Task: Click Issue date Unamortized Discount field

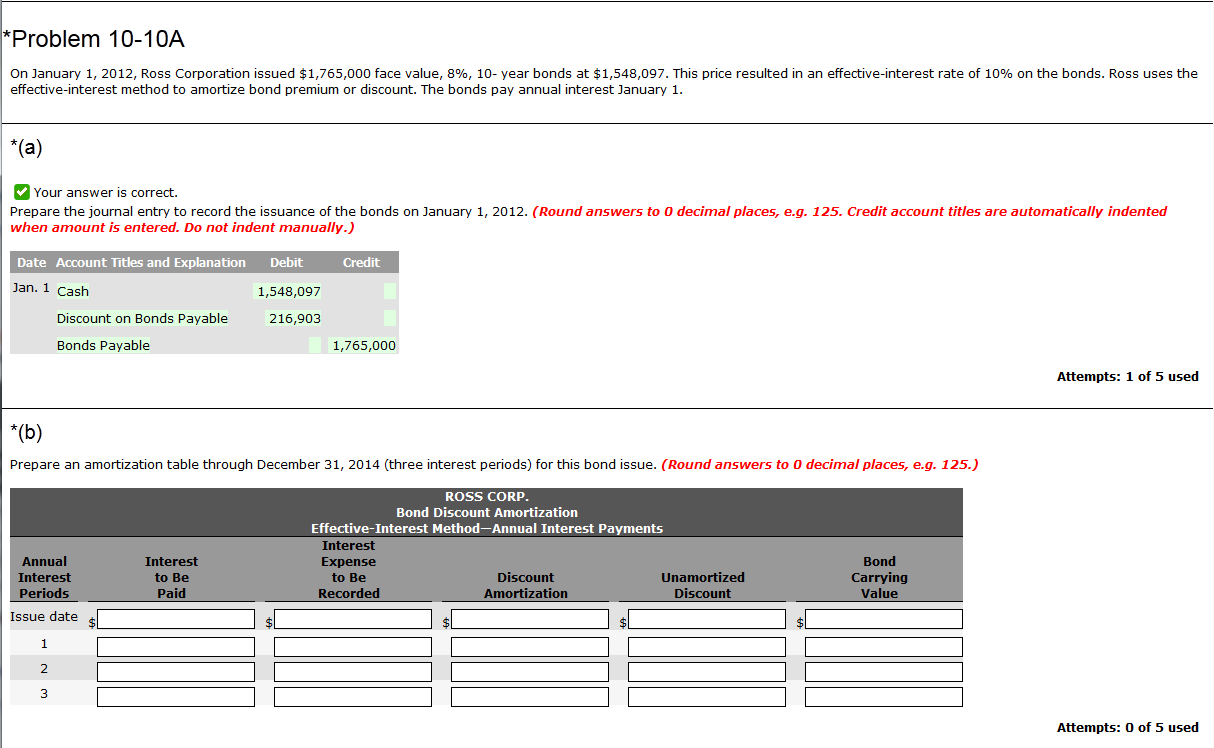Action: click(x=707, y=620)
